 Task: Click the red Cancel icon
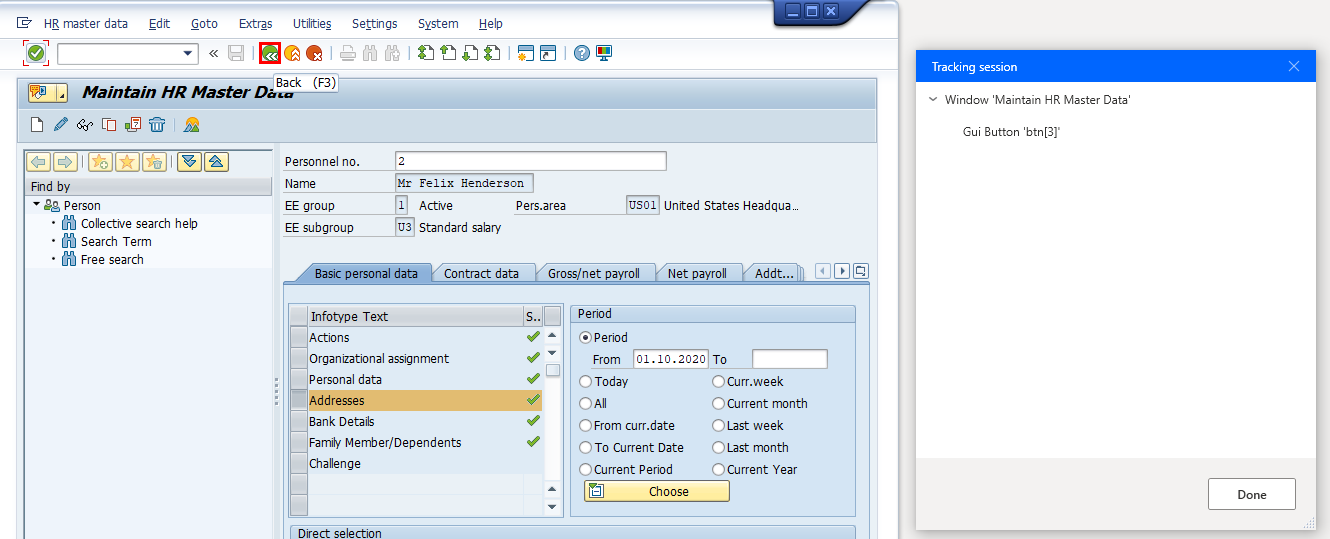coord(314,53)
